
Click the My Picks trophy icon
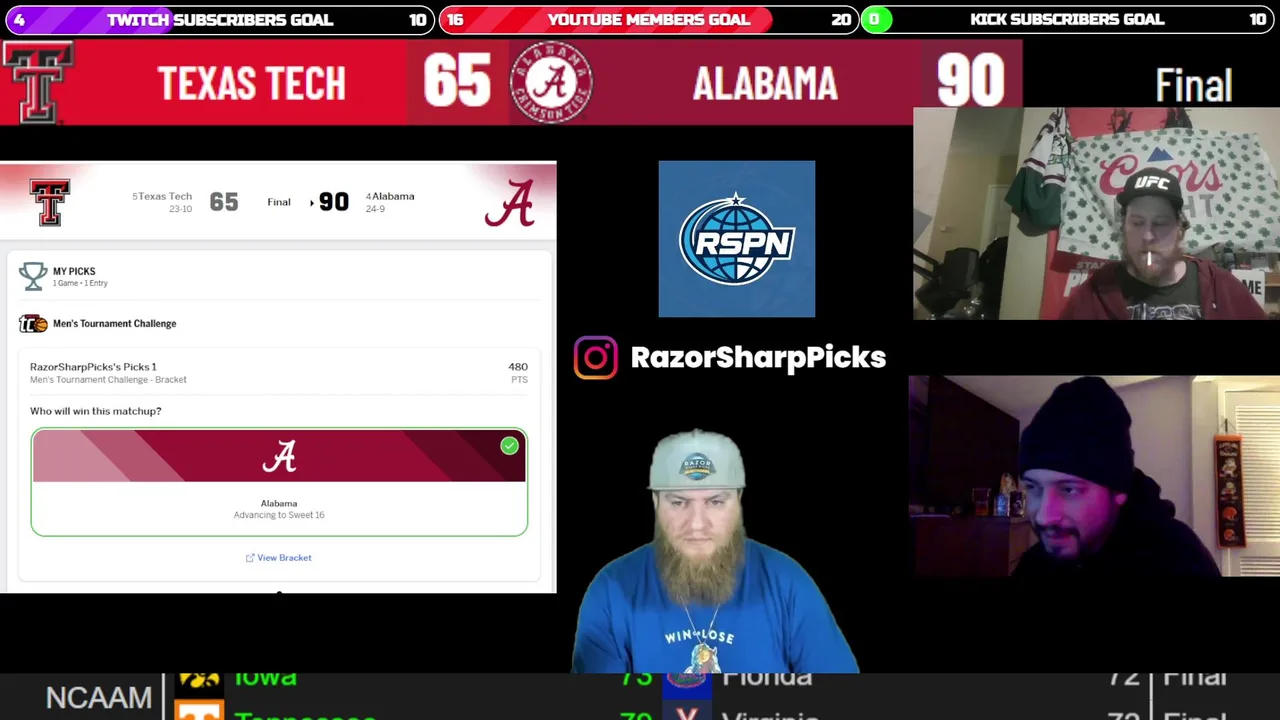point(33,276)
